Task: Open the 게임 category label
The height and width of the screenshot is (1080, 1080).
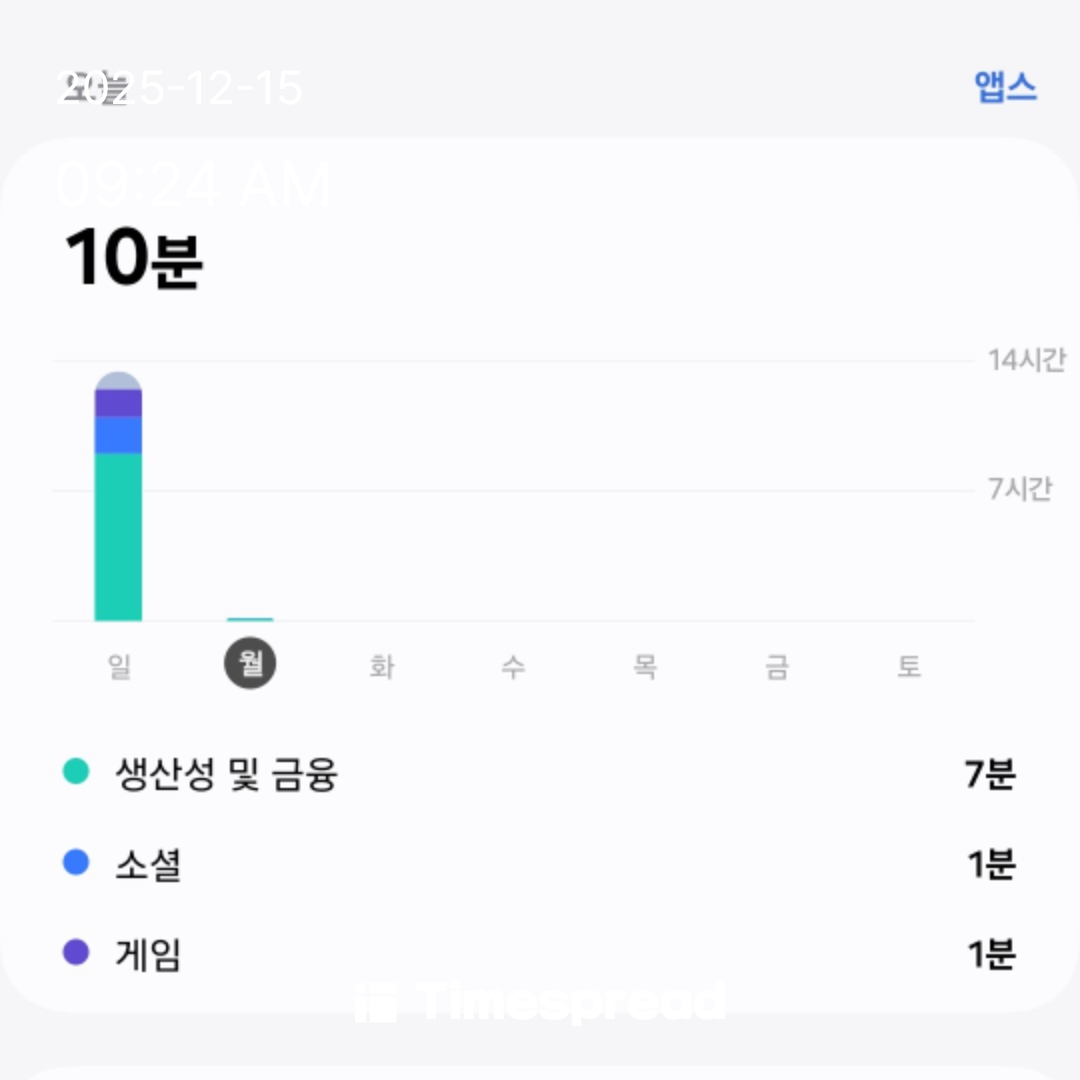Action: [x=149, y=955]
